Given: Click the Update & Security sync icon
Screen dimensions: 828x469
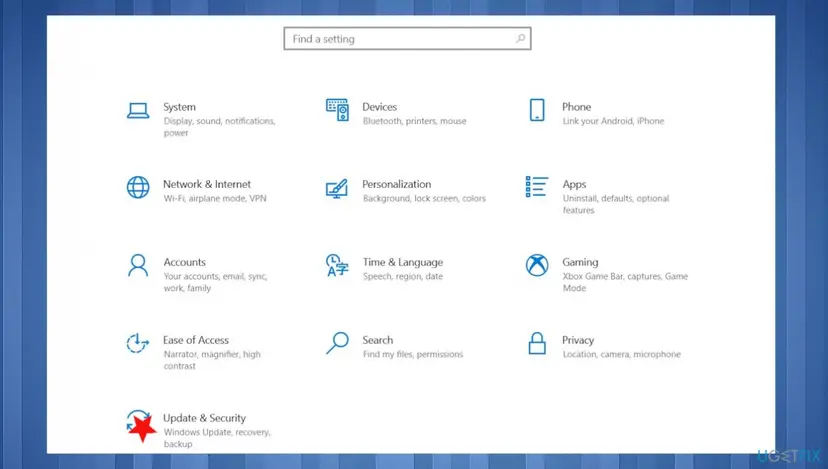Looking at the screenshot, I should tap(139, 424).
